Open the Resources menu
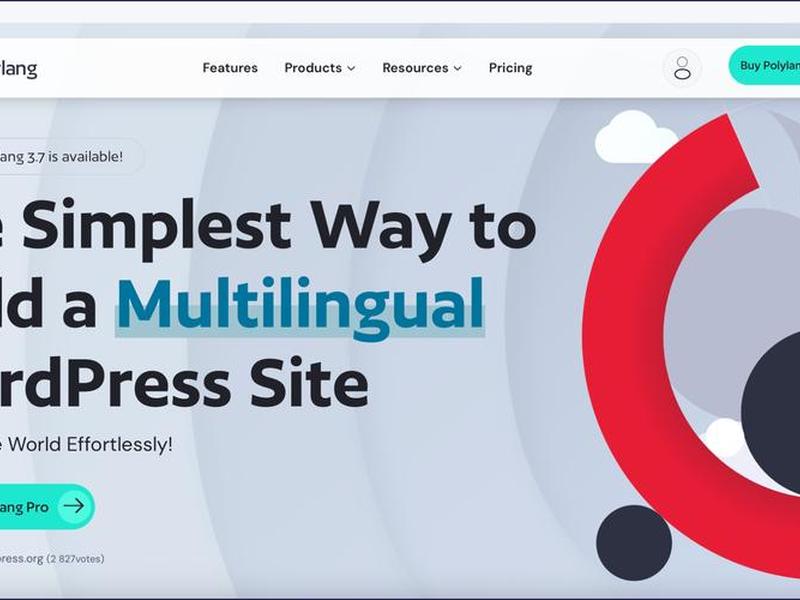800x600 pixels. coord(422,68)
